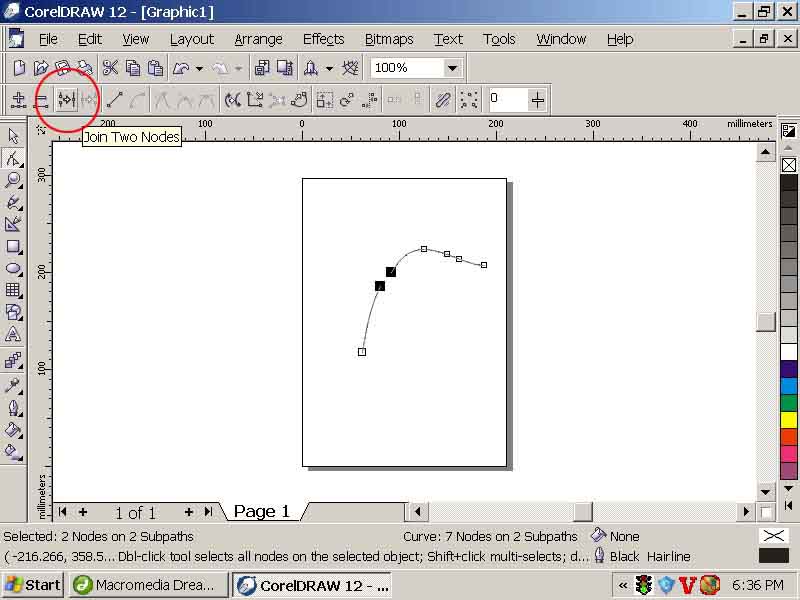Viewport: 800px width, 600px height.
Task: Expand the color palette flyout at bottom
Action: click(x=788, y=506)
